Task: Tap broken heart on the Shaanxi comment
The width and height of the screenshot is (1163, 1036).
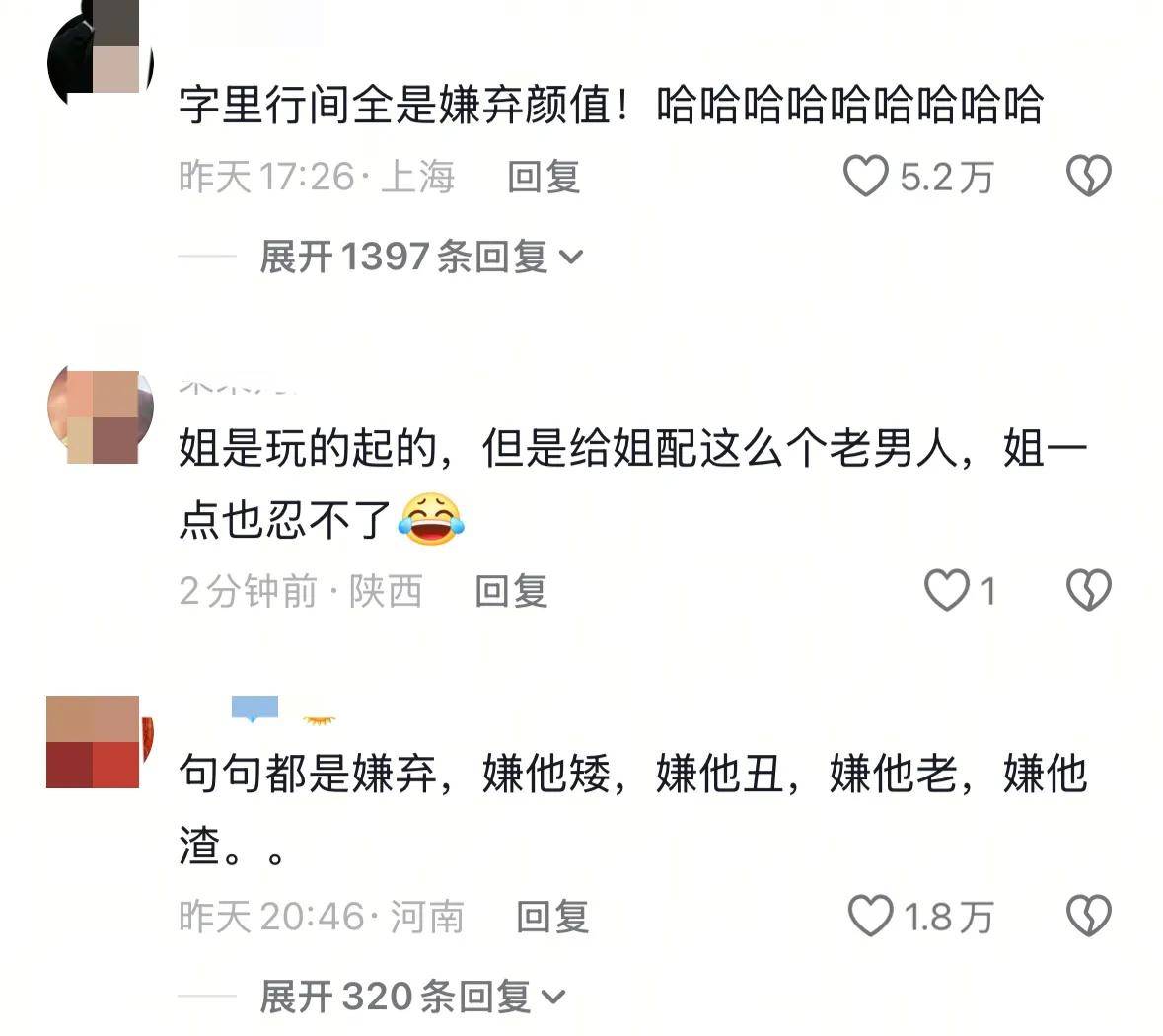Action: tap(1088, 591)
